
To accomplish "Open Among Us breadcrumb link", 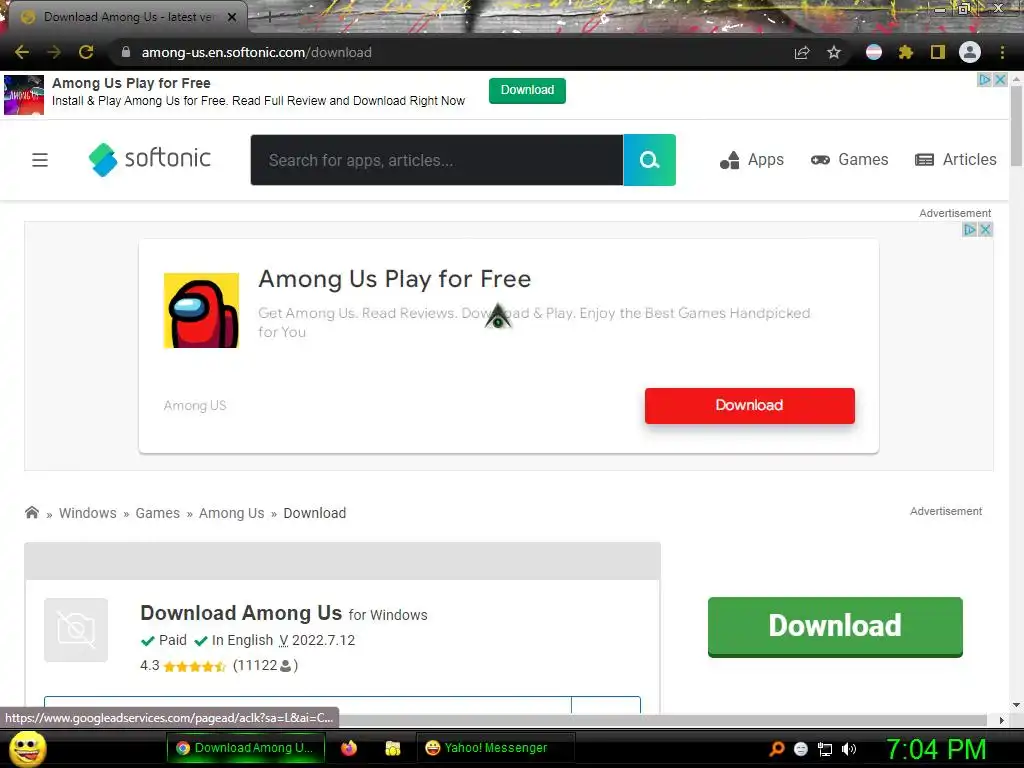I will 232,513.
